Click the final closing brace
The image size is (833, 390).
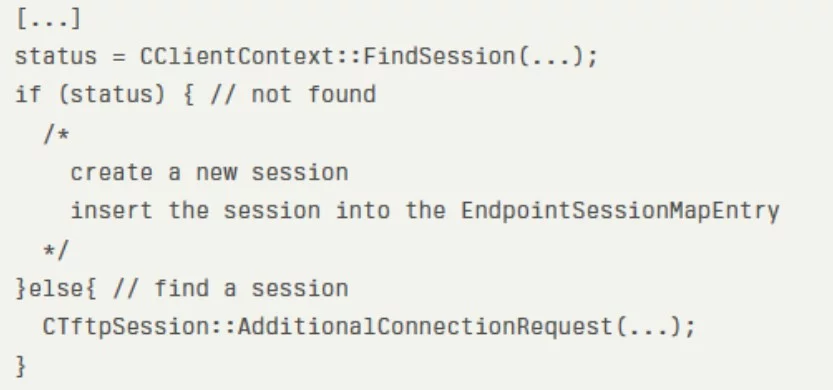pyautogui.click(x=21, y=366)
